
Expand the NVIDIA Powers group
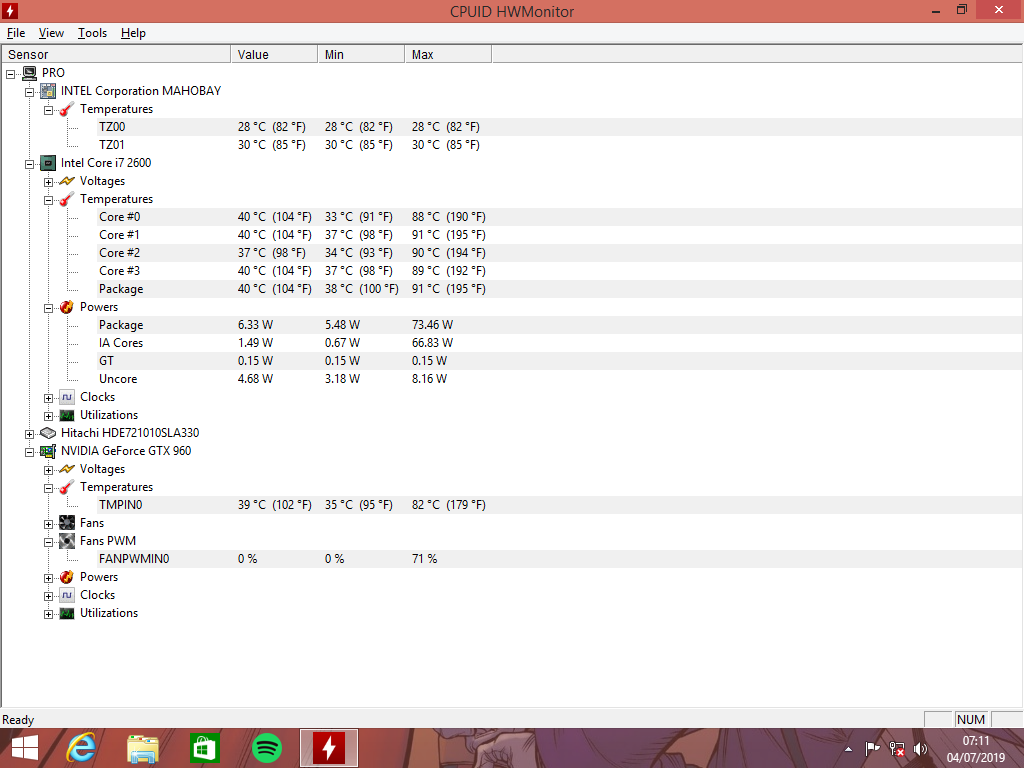[48, 578]
